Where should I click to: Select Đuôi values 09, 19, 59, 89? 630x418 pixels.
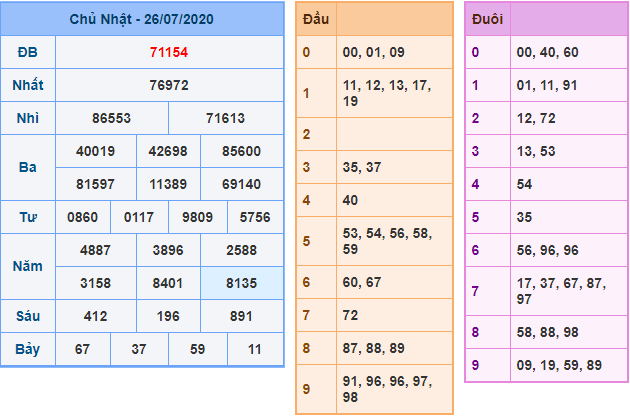pyautogui.click(x=559, y=365)
